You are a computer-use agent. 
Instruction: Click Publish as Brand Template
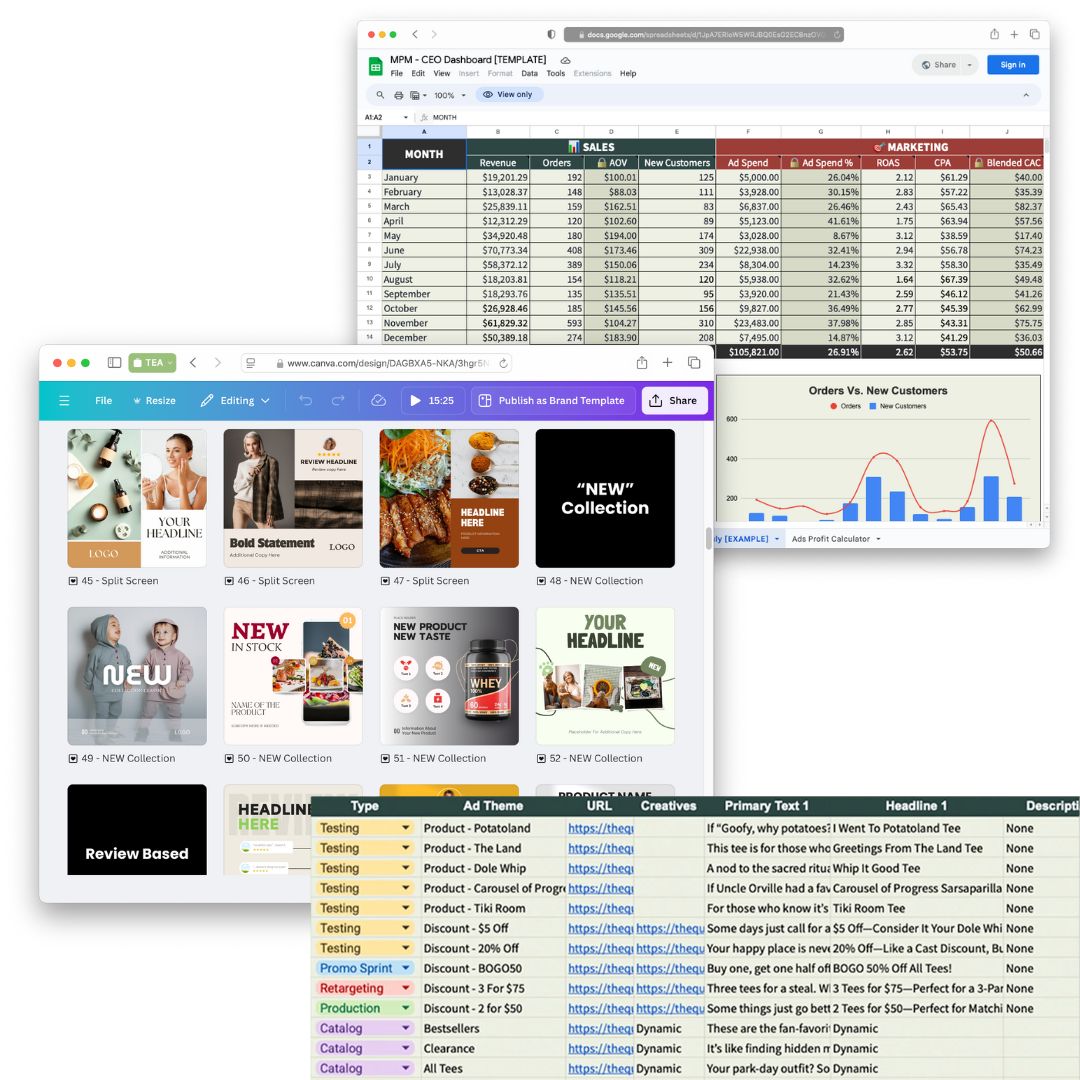tap(552, 400)
